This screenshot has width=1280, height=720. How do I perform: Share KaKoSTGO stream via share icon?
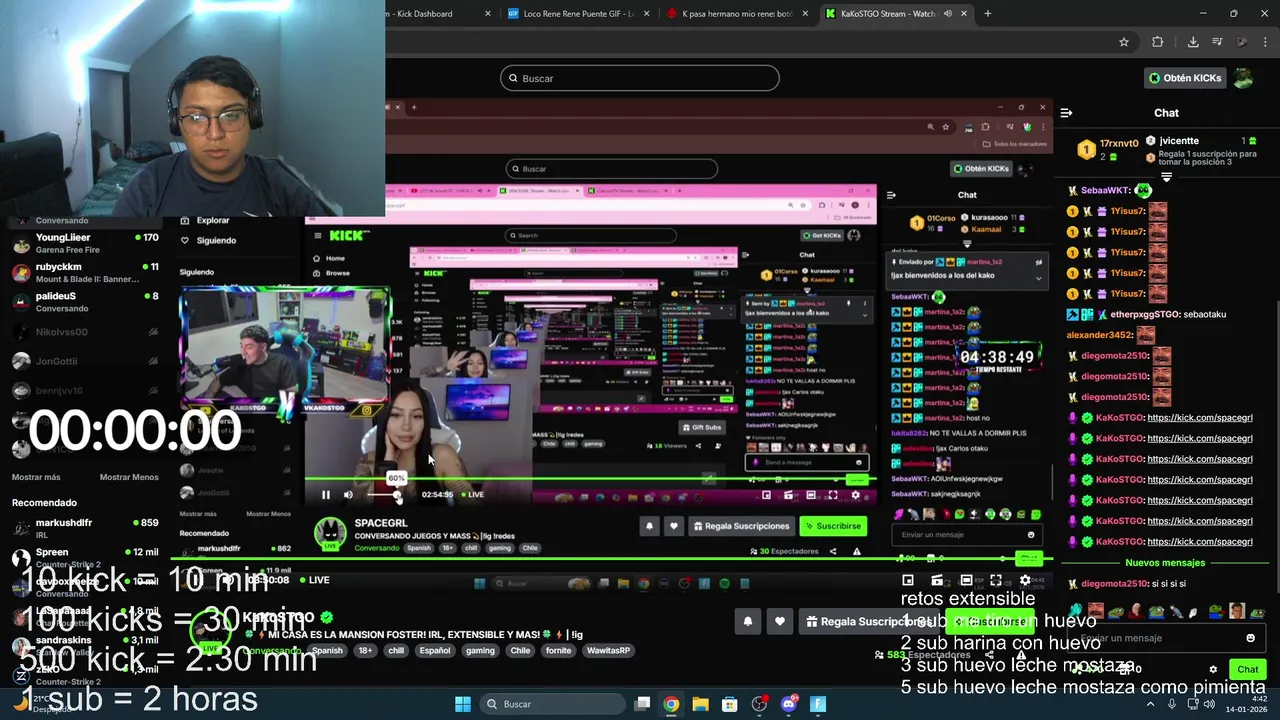coord(989,655)
